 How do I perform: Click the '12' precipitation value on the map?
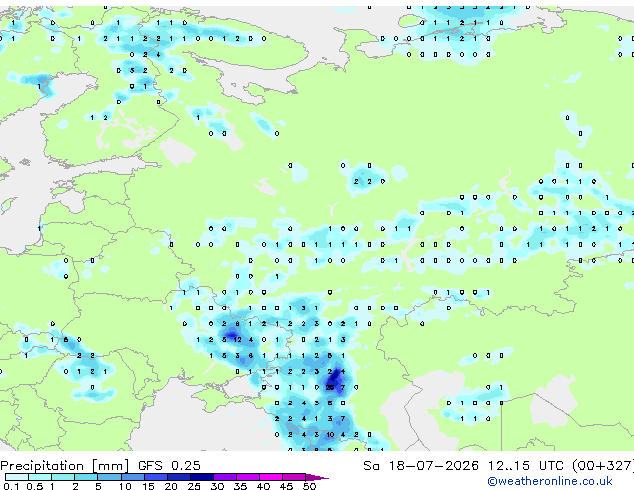(237, 340)
